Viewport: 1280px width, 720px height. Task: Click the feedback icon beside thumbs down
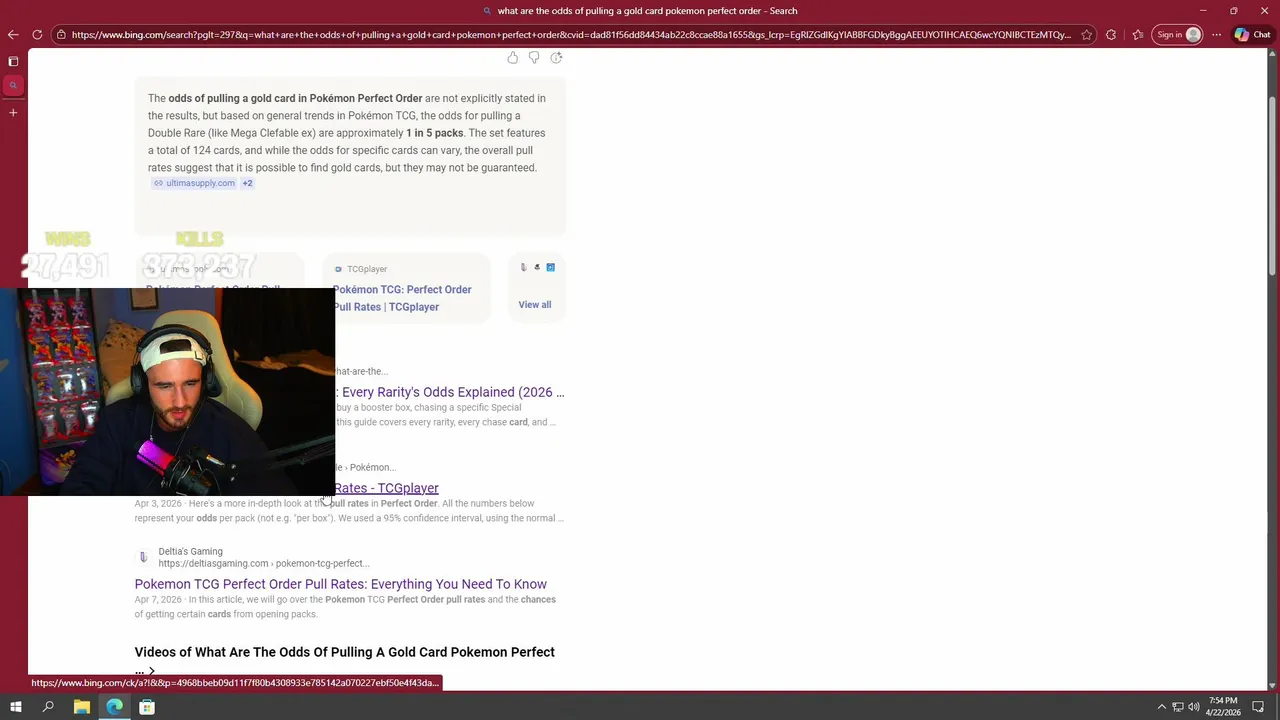556,58
